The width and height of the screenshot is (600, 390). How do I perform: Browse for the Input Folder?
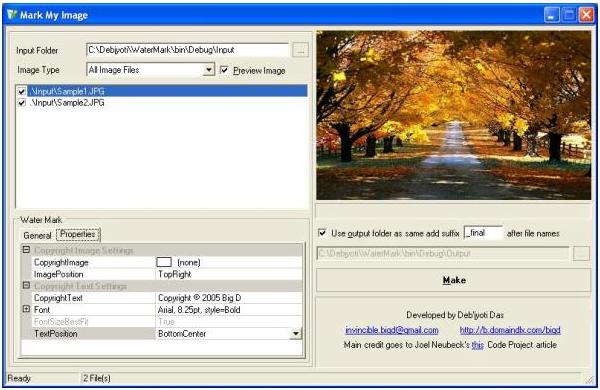click(x=300, y=50)
